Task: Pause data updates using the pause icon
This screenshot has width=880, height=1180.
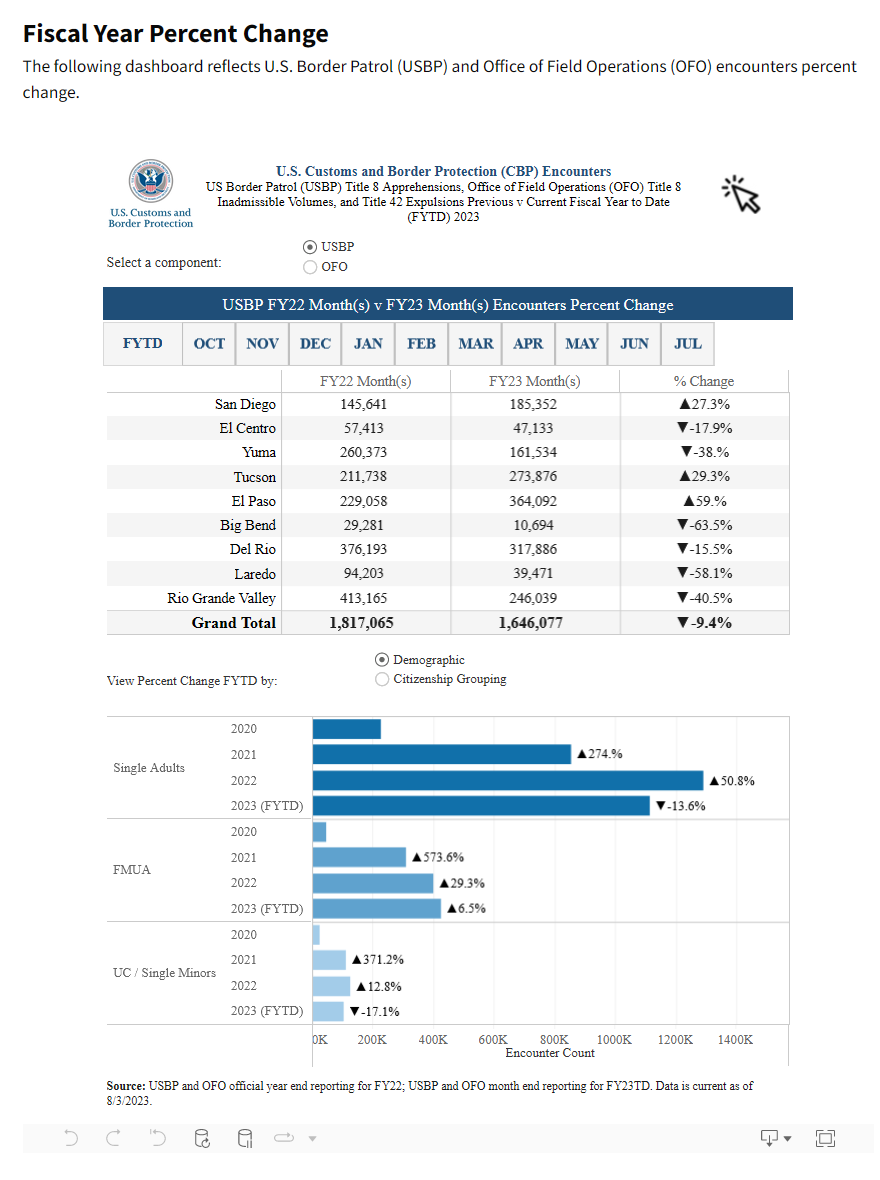Action: pyautogui.click(x=245, y=1138)
